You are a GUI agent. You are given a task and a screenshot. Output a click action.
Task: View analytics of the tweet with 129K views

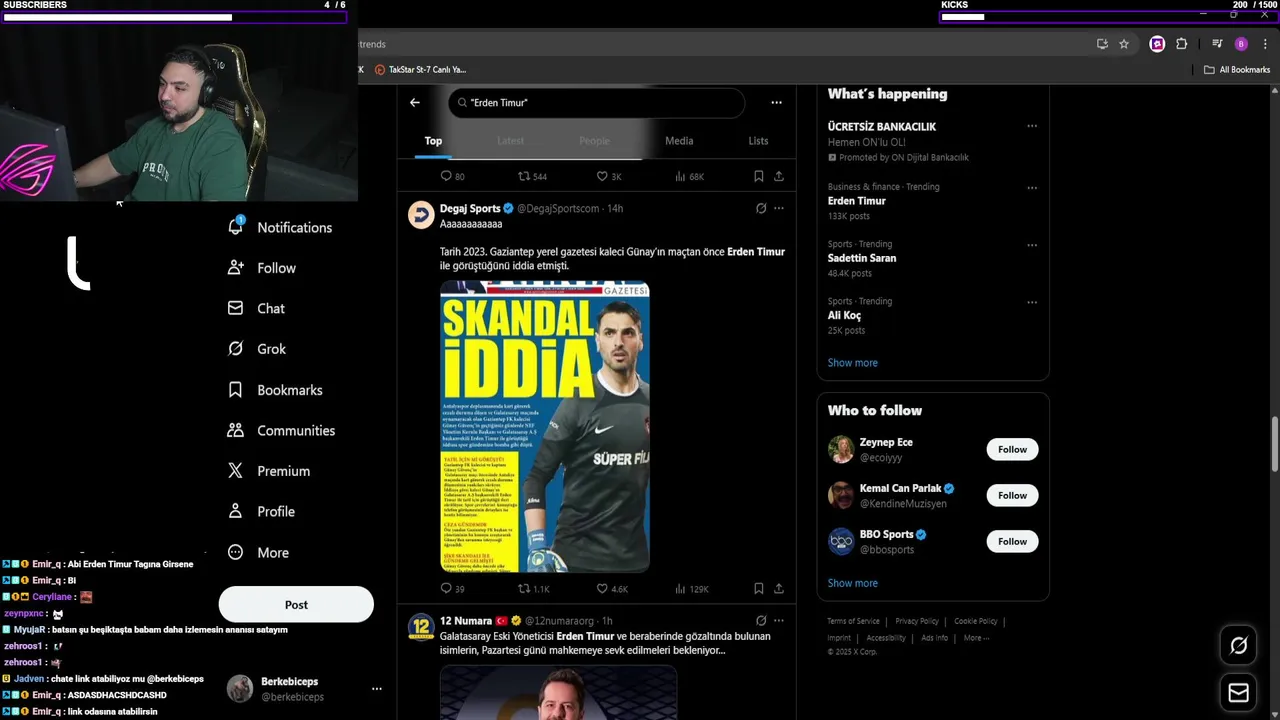coord(691,589)
